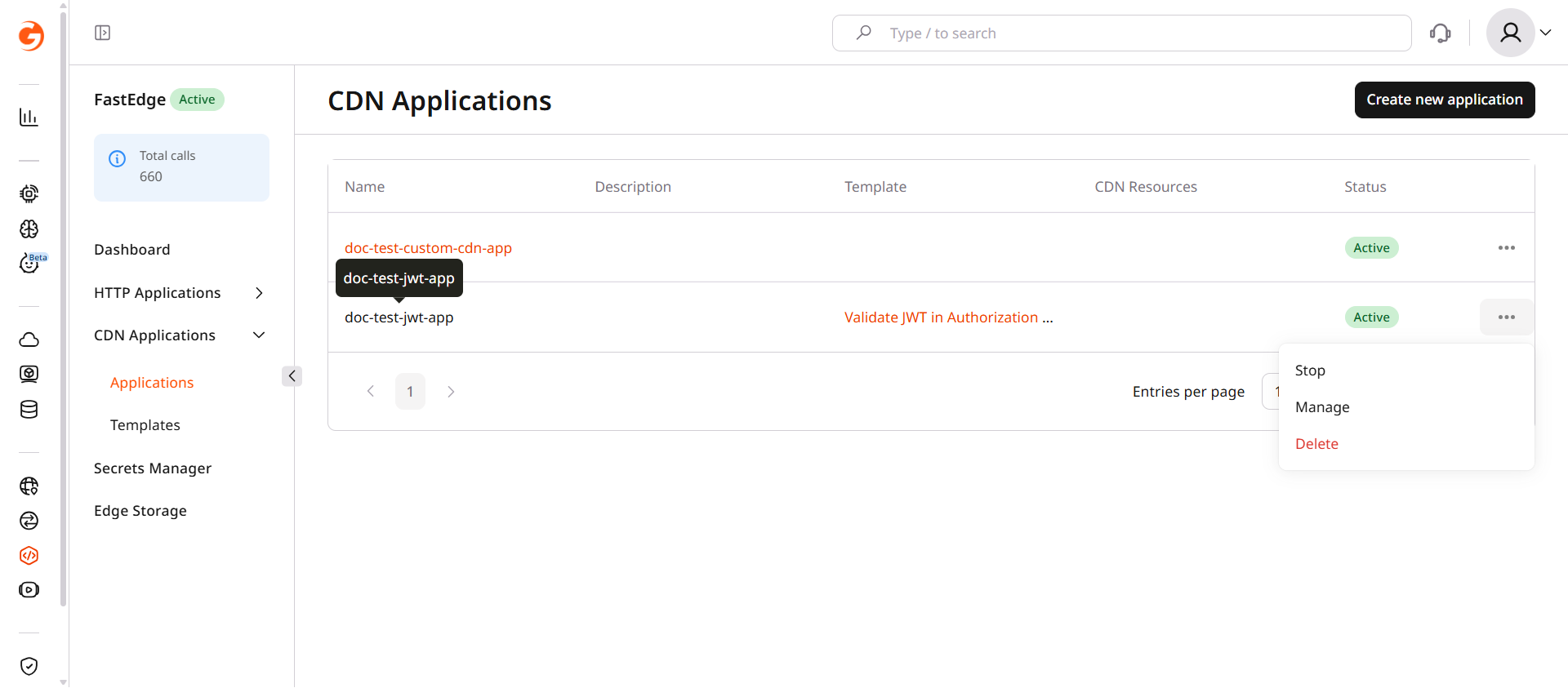The height and width of the screenshot is (688, 1568).
Task: Open actions menu for doc-test-custom-cdn-app
Action: point(1507,247)
